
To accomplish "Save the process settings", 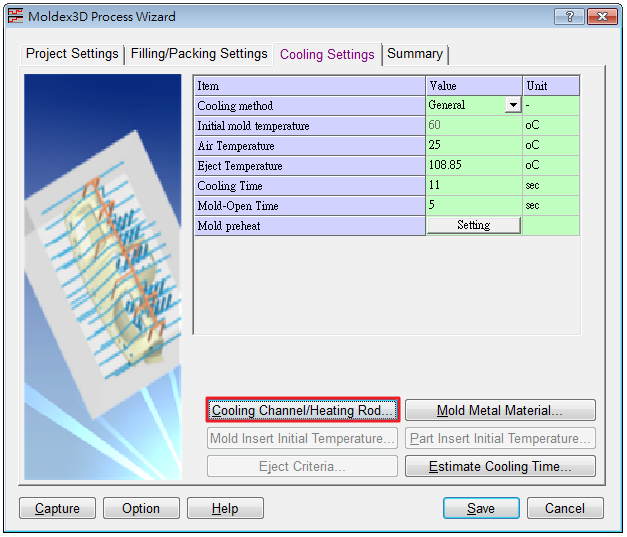I will point(481,508).
